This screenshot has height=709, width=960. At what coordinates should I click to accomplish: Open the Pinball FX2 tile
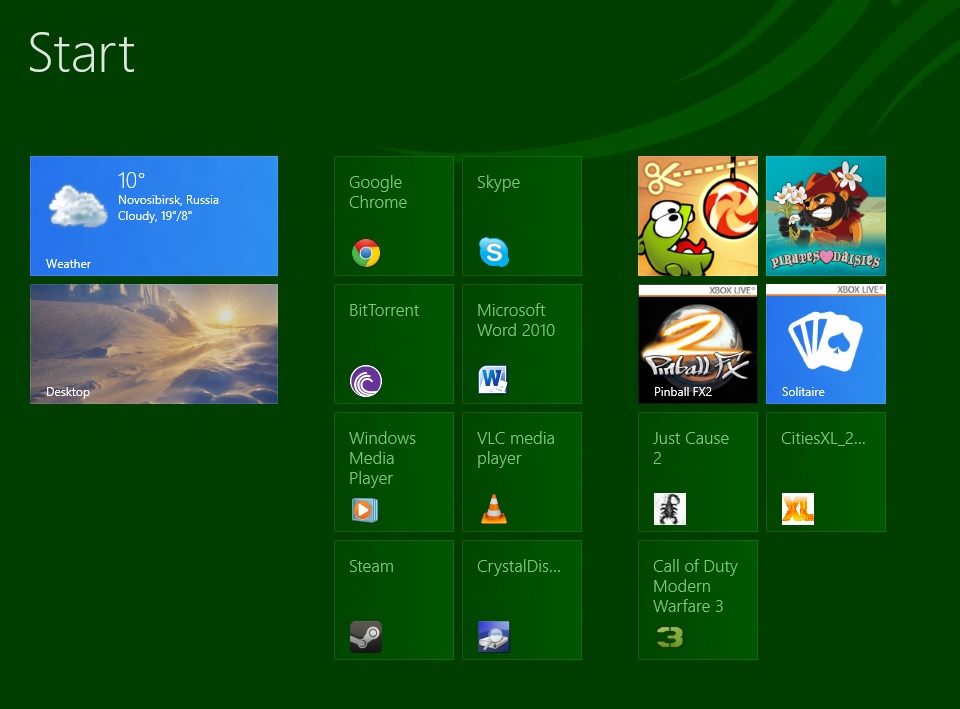click(x=697, y=344)
